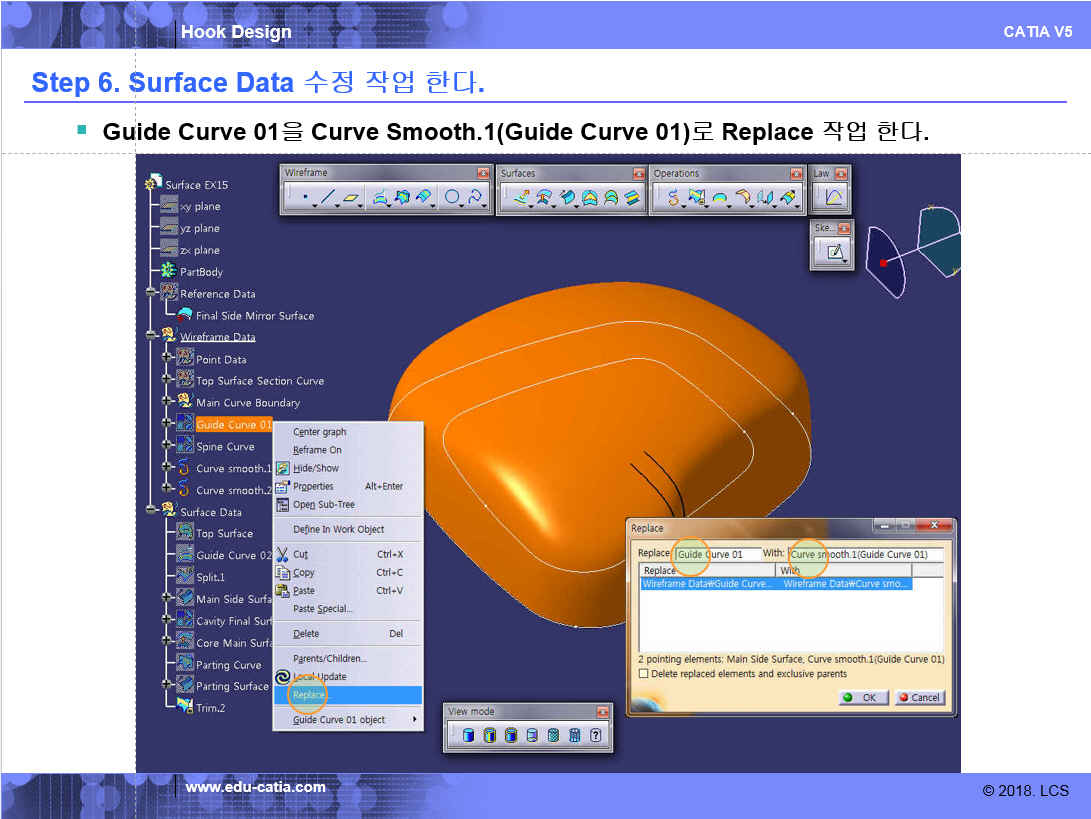The height and width of the screenshot is (819, 1091).
Task: Select the Line tool in Wireframe toolbar
Action: click(x=328, y=198)
